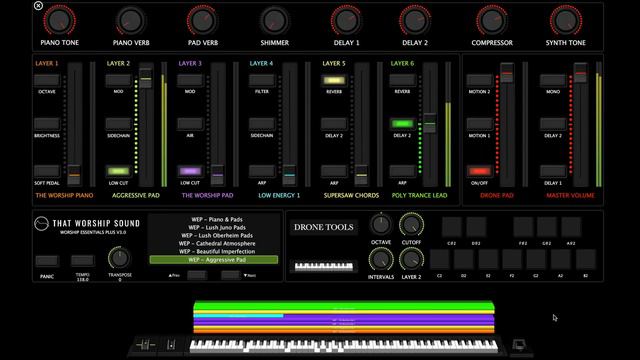640x360 pixels.
Task: Toggle Layer 1 Brightness button
Action: coord(47,124)
